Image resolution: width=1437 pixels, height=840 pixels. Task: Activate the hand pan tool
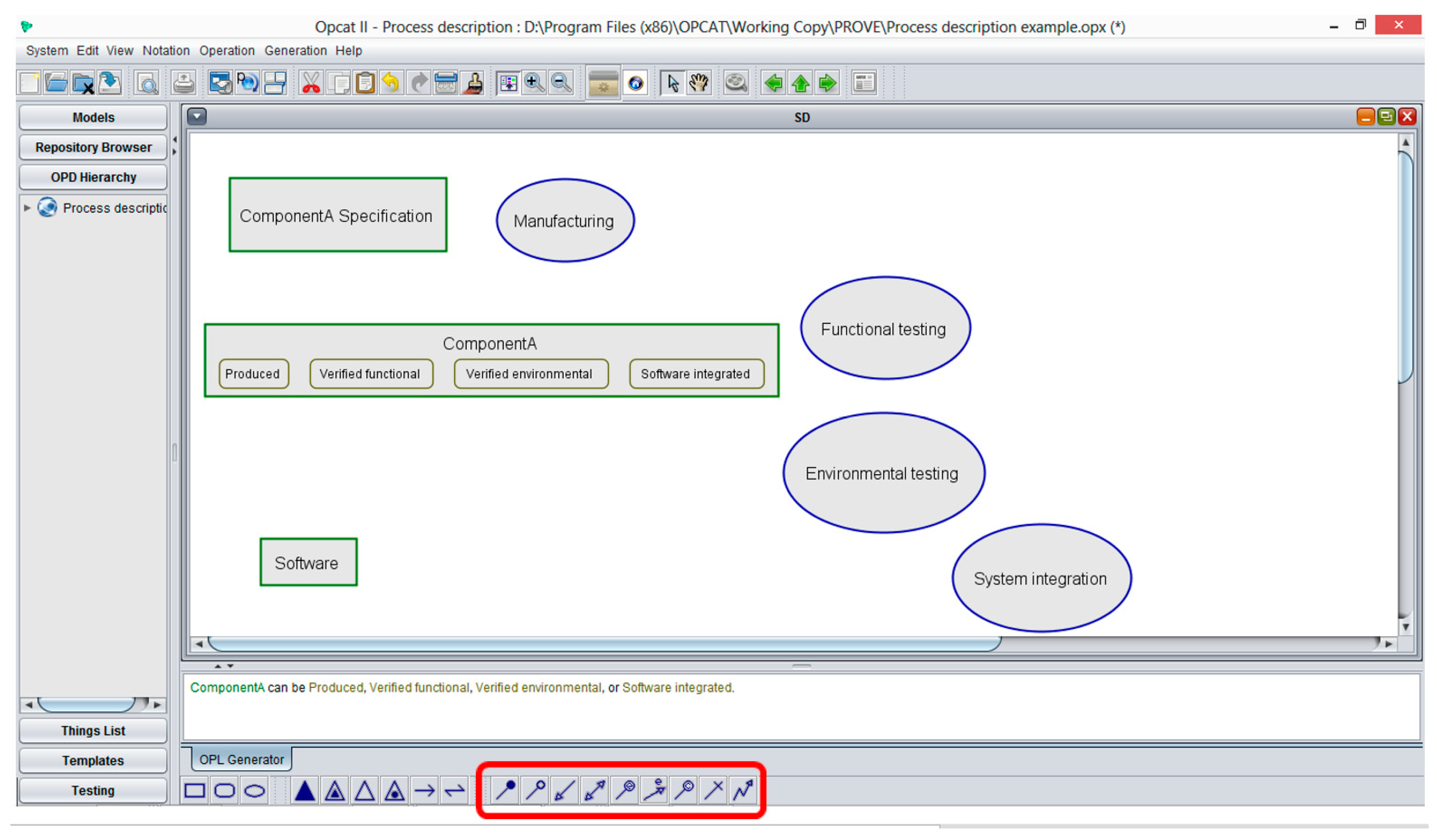point(699,83)
